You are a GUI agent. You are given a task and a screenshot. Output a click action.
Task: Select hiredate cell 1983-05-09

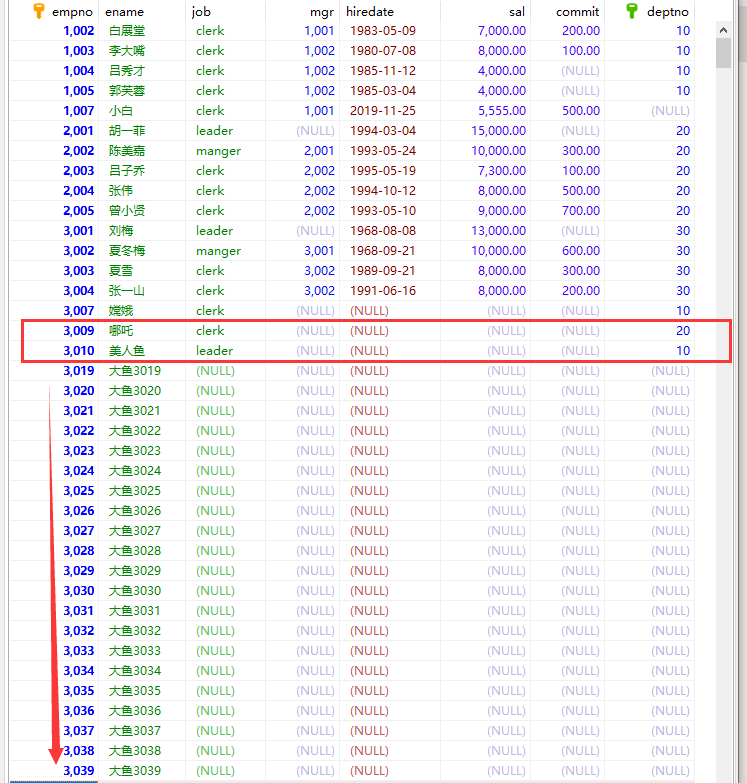pos(390,31)
